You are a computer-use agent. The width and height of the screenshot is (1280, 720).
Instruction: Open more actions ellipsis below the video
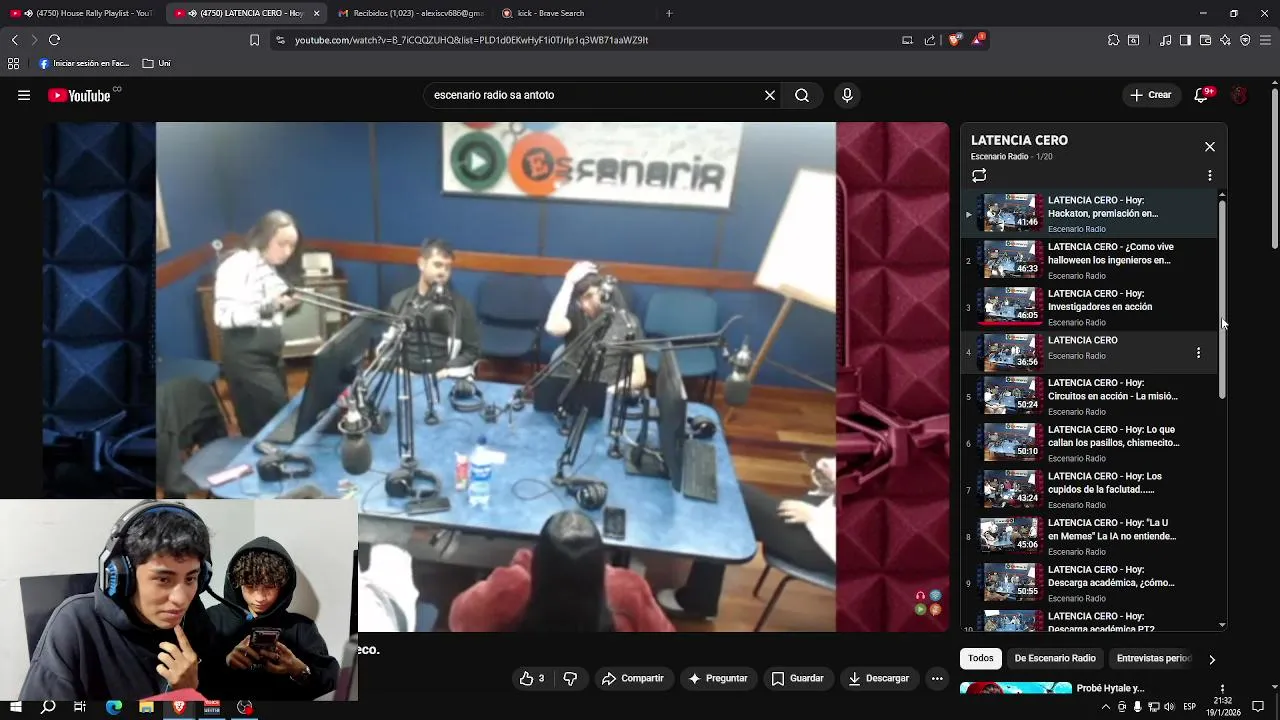point(937,678)
